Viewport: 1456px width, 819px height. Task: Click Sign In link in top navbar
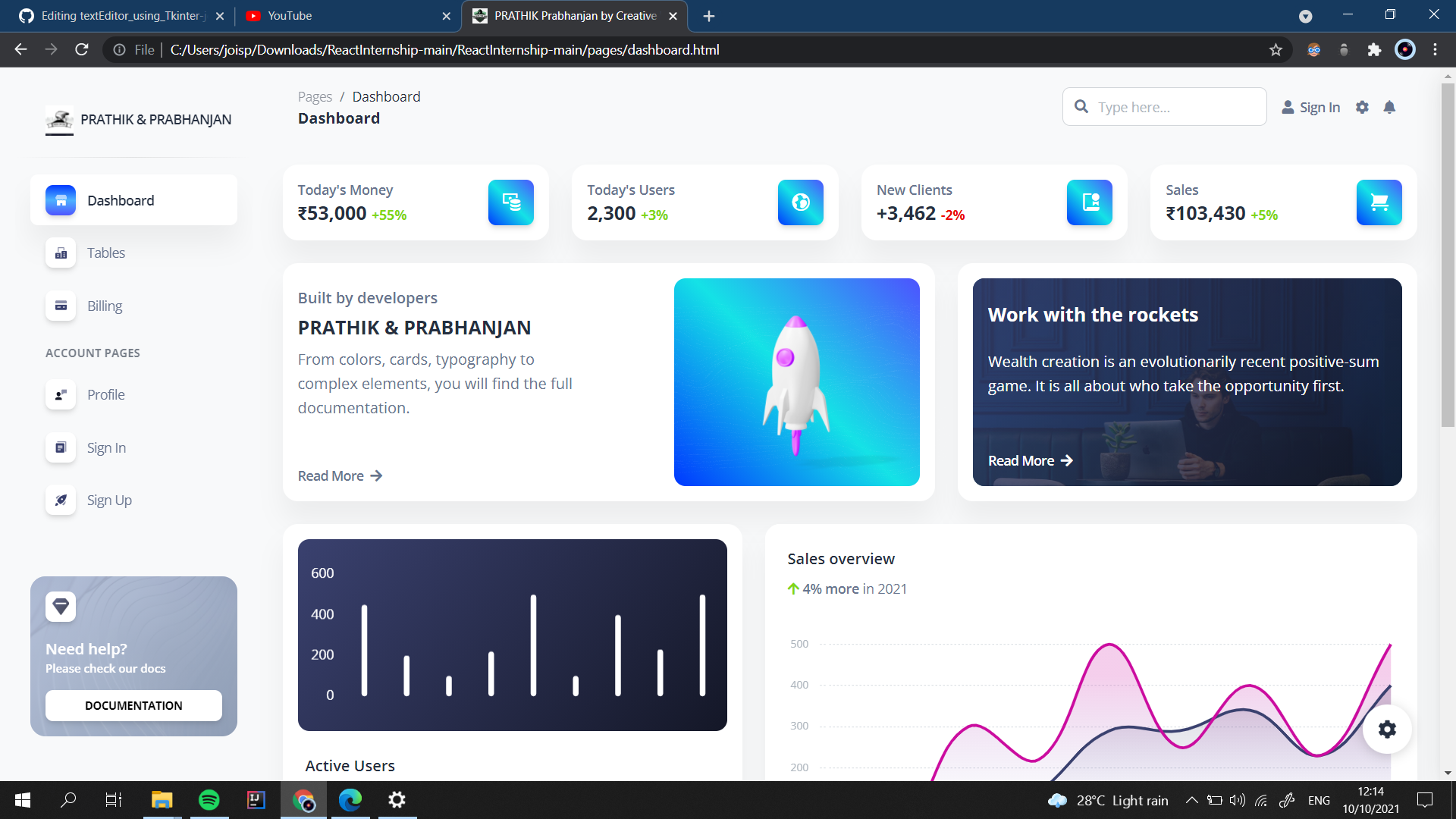pos(1311,108)
